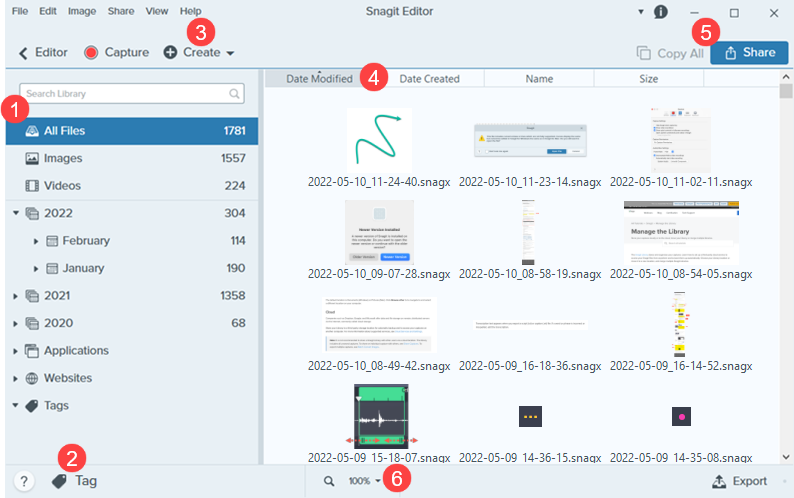
Task: Open the Help menu
Action: [190, 11]
